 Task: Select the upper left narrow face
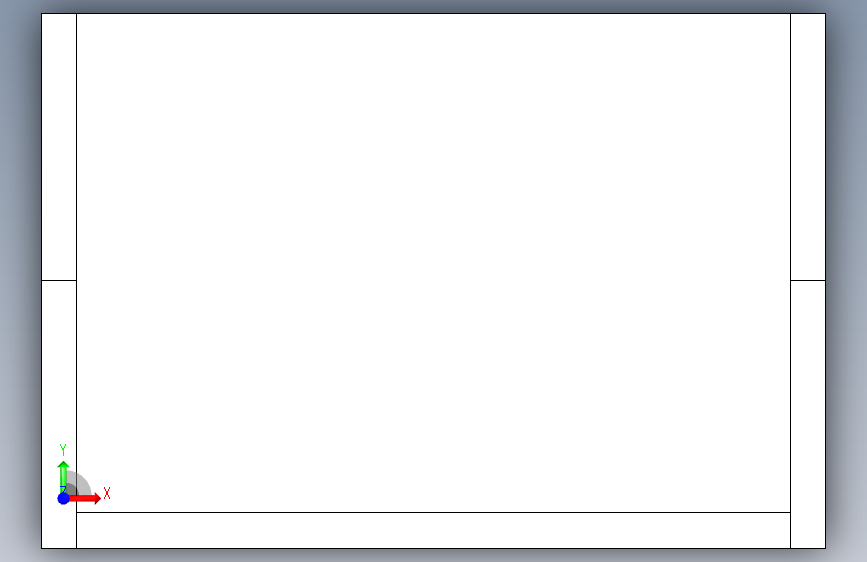point(59,147)
